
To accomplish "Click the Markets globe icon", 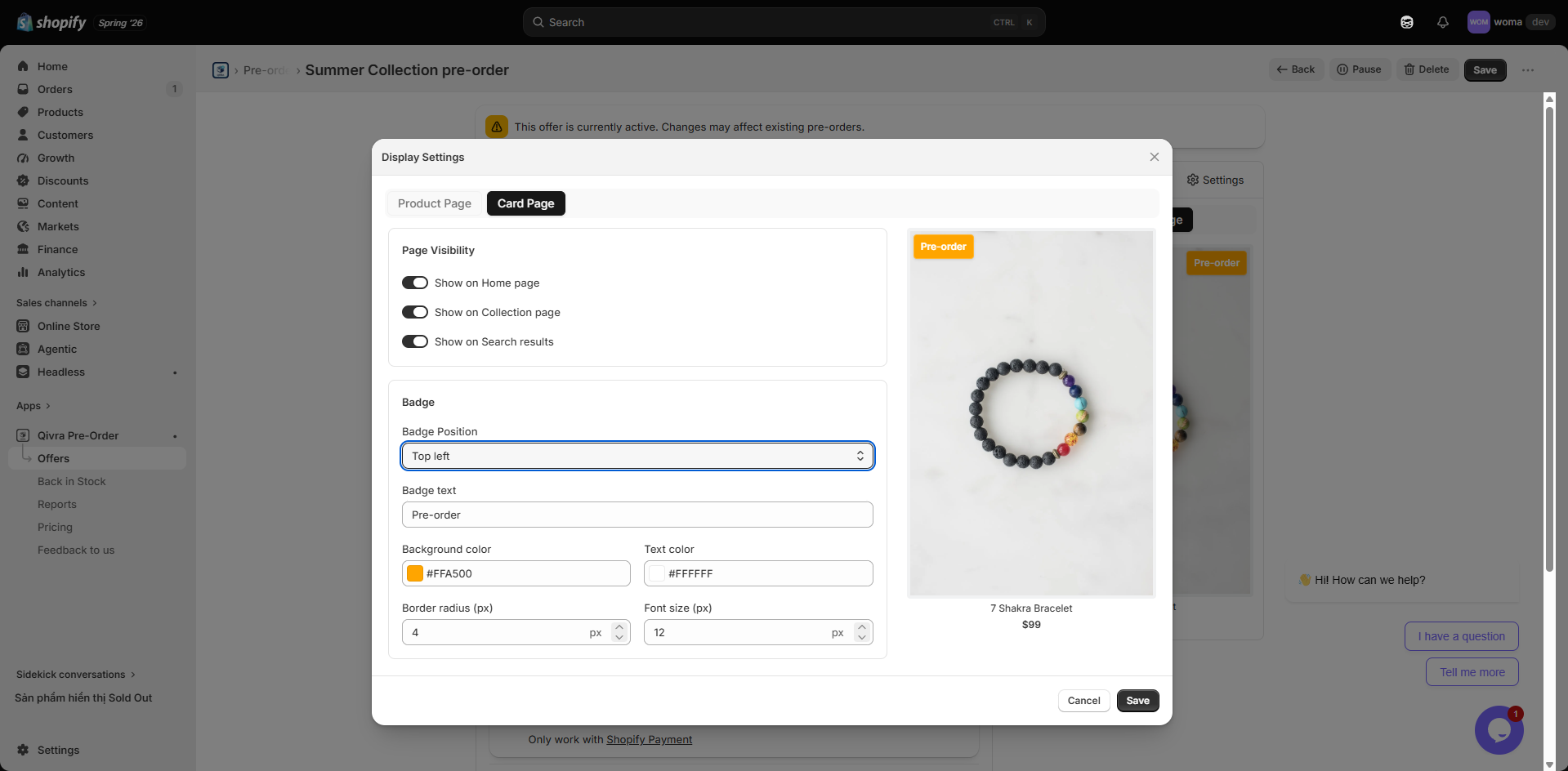I will coord(23,226).
